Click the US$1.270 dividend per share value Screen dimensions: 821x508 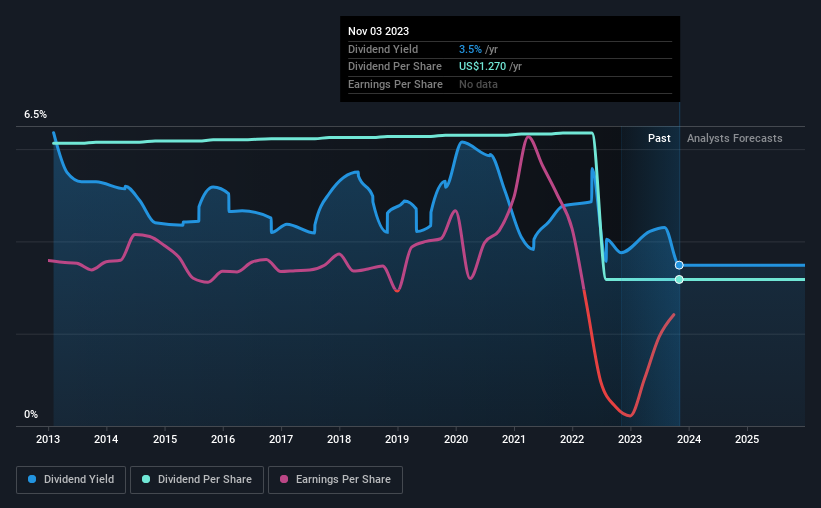pyautogui.click(x=482, y=67)
